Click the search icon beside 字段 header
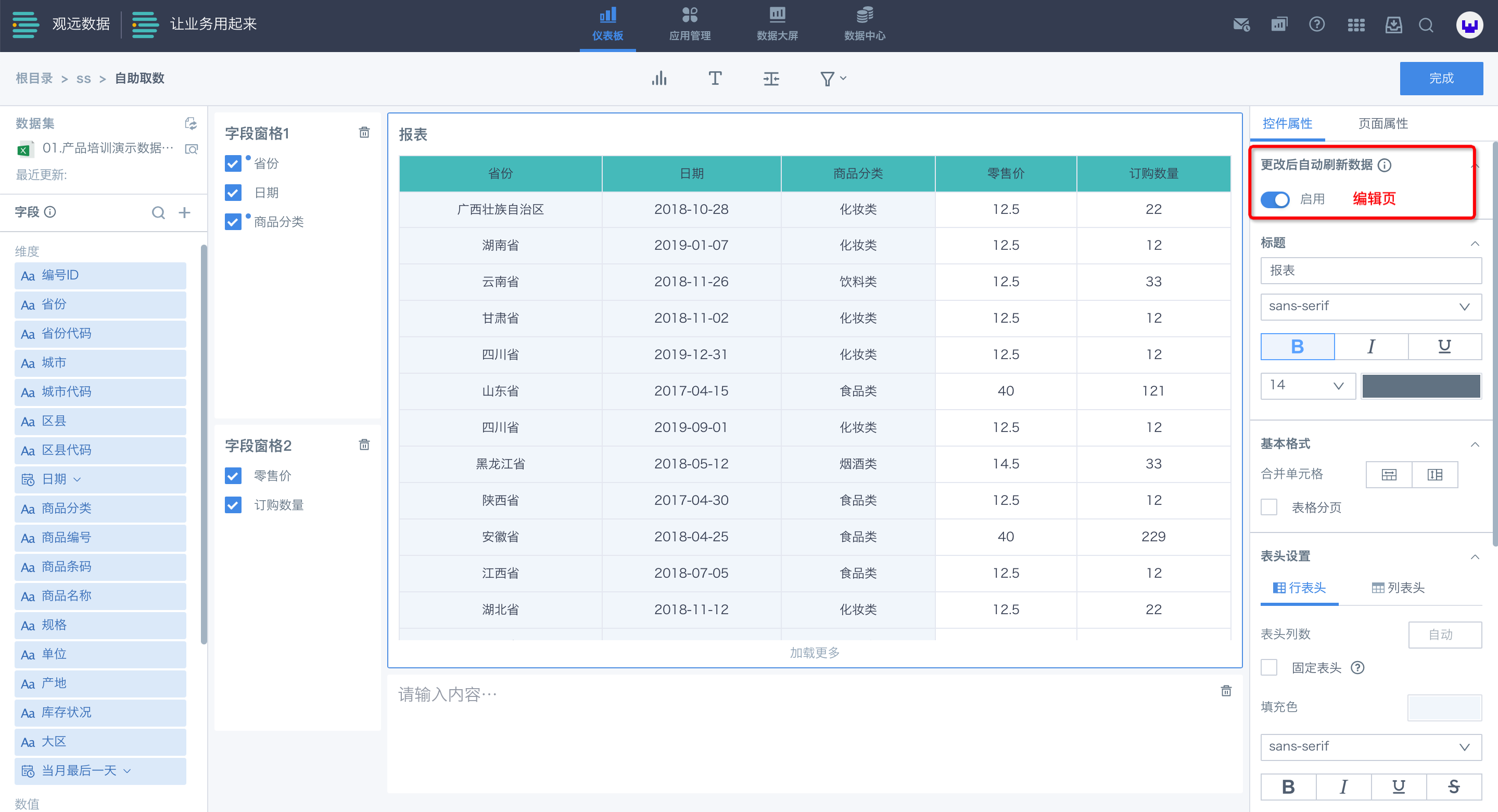The height and width of the screenshot is (812, 1498). (x=158, y=213)
